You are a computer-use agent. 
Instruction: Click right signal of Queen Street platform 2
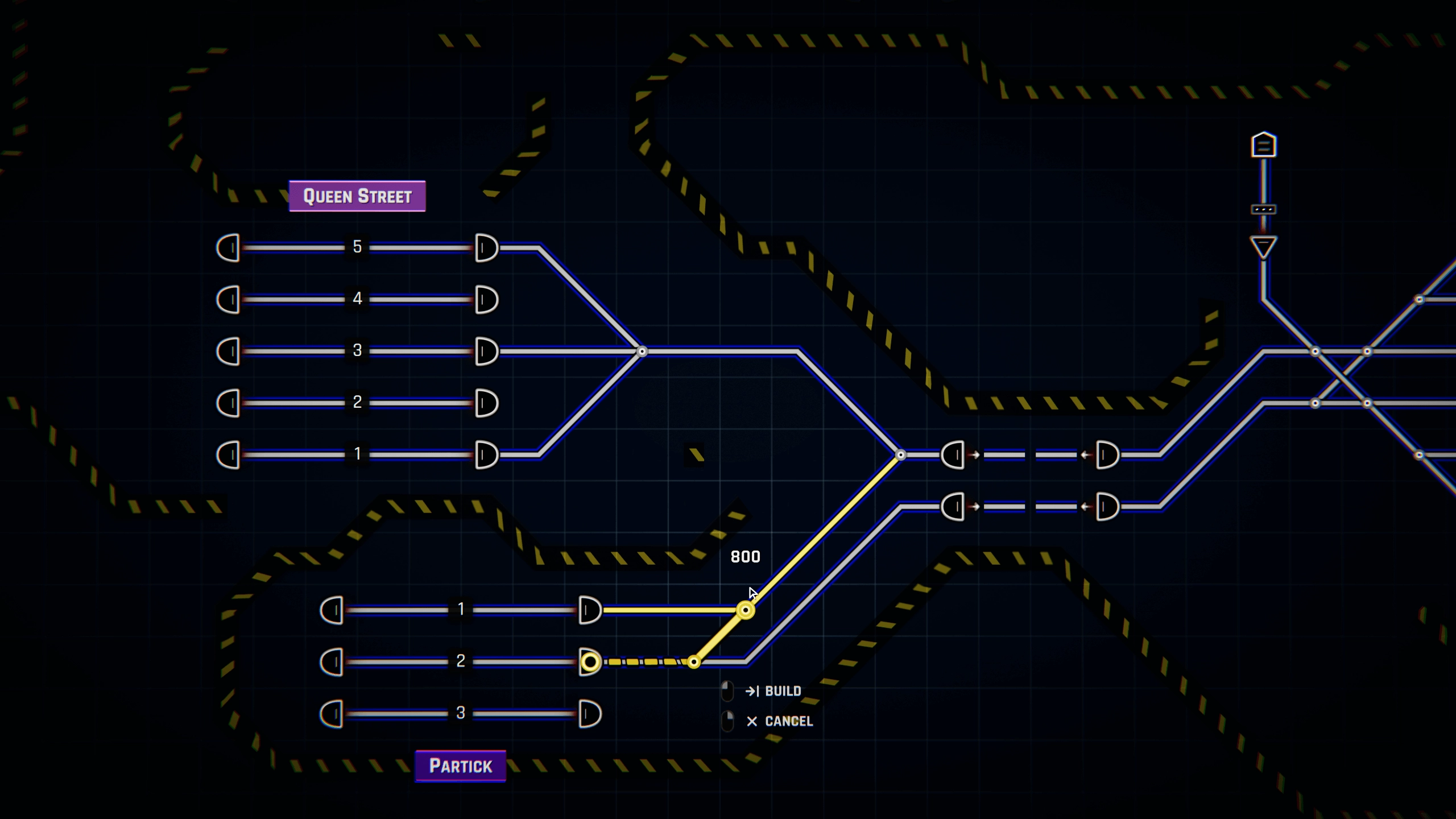coord(486,403)
